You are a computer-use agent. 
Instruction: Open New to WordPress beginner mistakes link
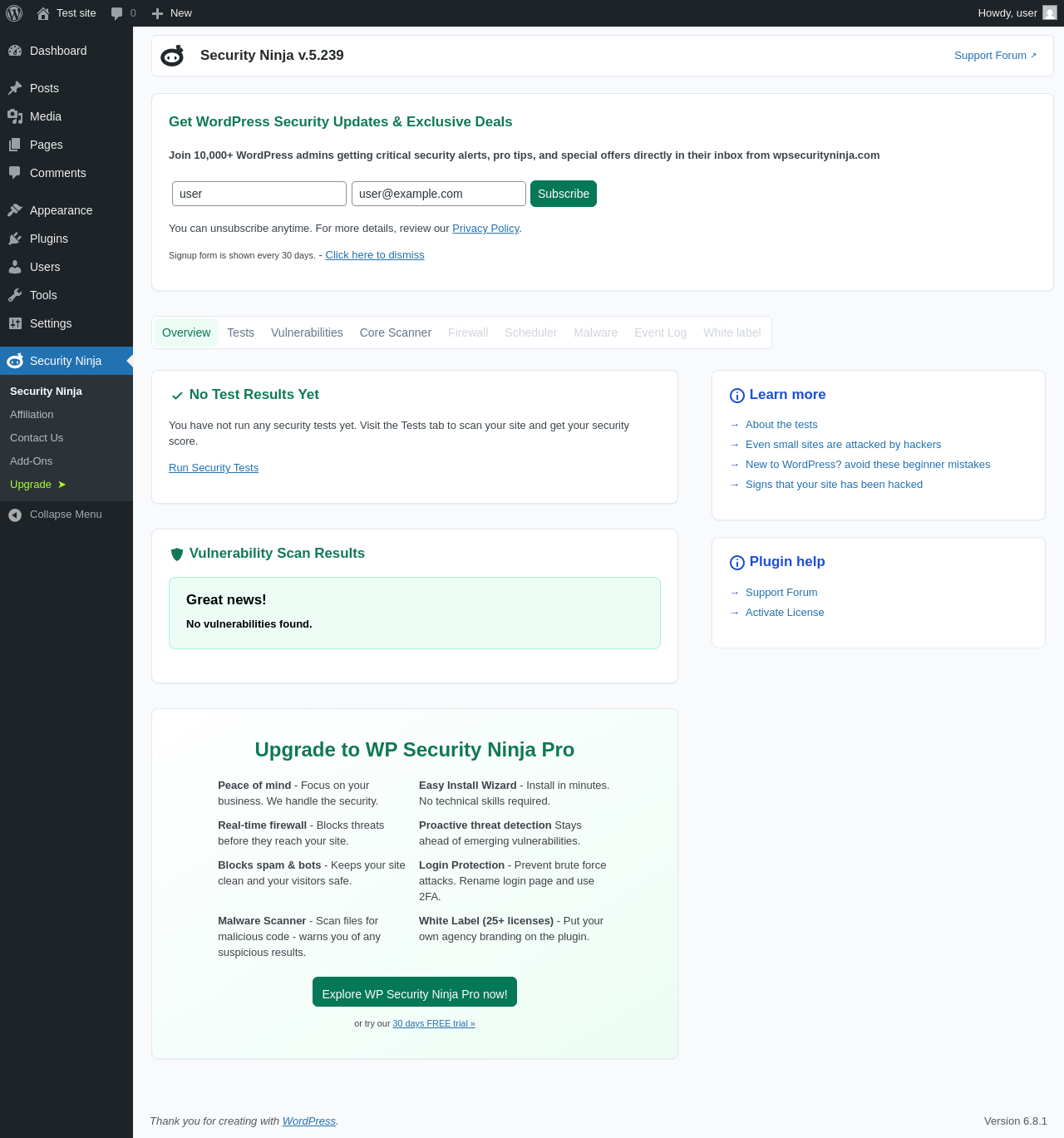[868, 465]
